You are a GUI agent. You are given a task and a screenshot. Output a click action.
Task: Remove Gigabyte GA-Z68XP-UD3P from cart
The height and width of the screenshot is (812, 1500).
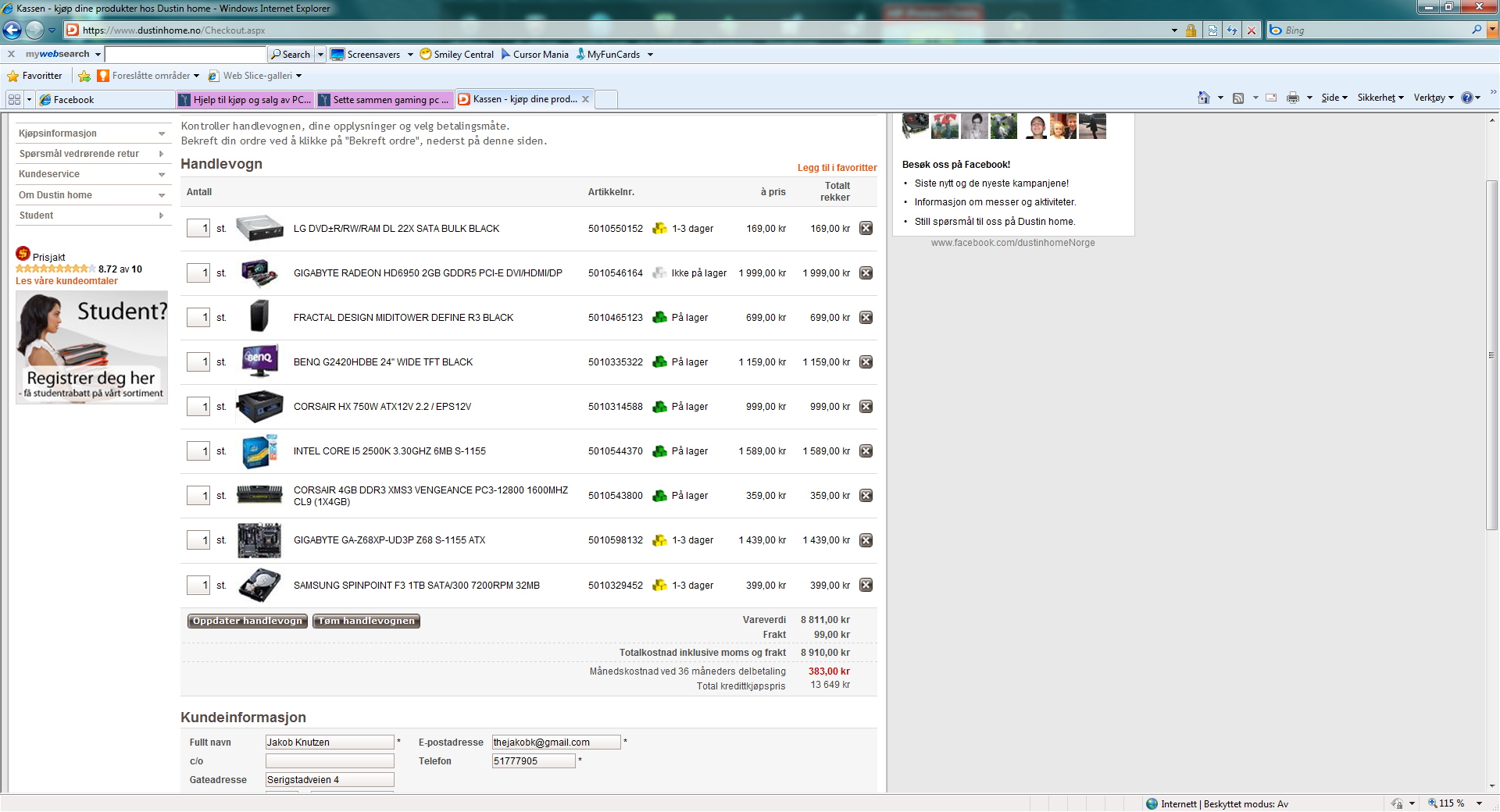coord(866,540)
